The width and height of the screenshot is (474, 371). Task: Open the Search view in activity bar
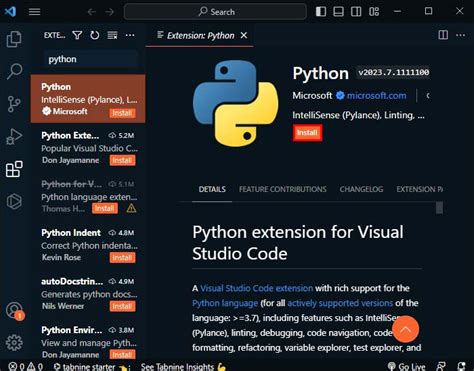tap(14, 71)
